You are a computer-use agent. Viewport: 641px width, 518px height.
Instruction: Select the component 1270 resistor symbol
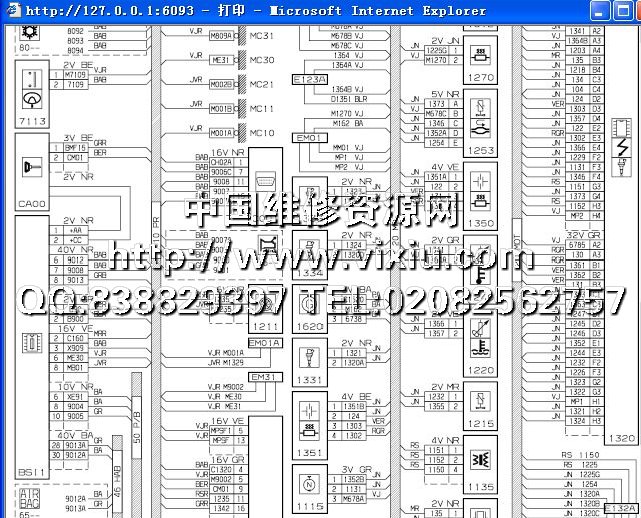pos(480,53)
